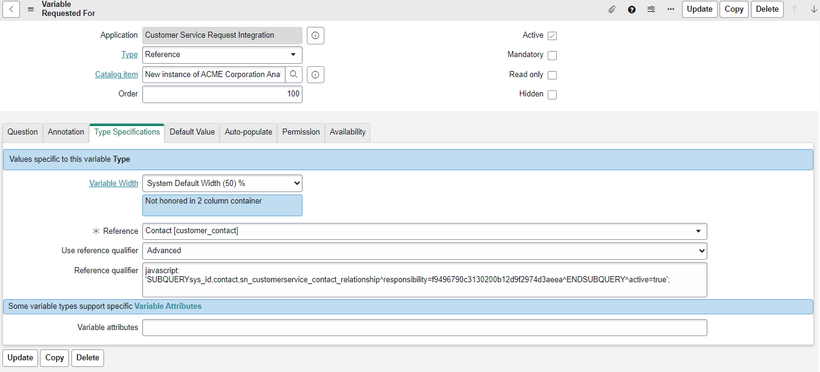Open the Auto-populate tab

pos(248,132)
